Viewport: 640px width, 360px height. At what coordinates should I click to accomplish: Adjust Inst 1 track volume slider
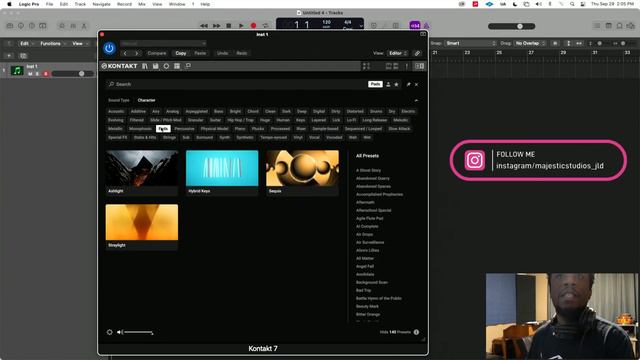[x=73, y=73]
